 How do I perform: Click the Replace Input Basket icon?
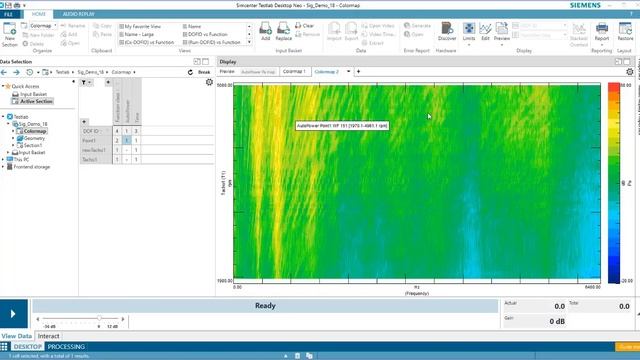(x=283, y=31)
